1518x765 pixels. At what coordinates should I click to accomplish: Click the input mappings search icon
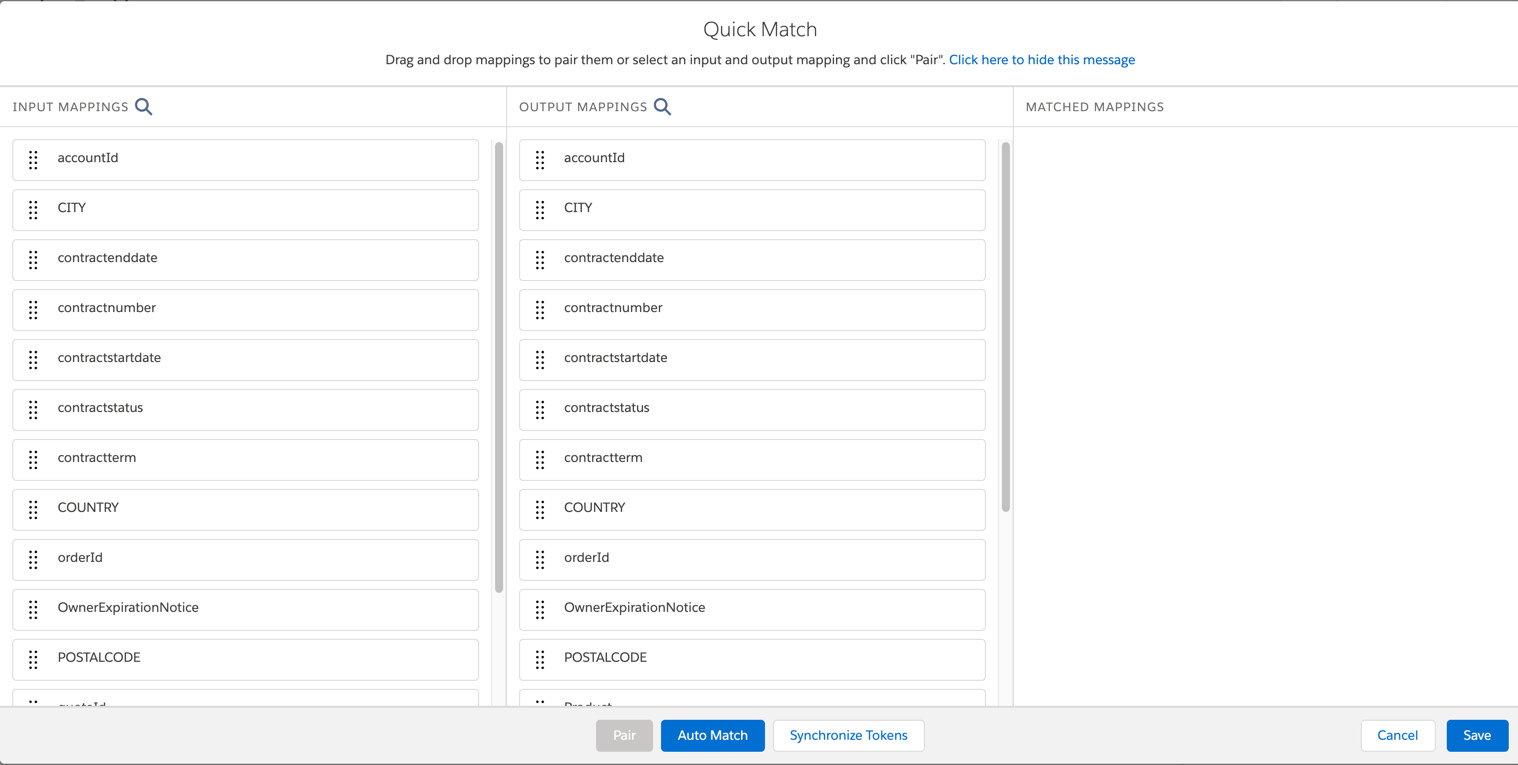tap(144, 107)
